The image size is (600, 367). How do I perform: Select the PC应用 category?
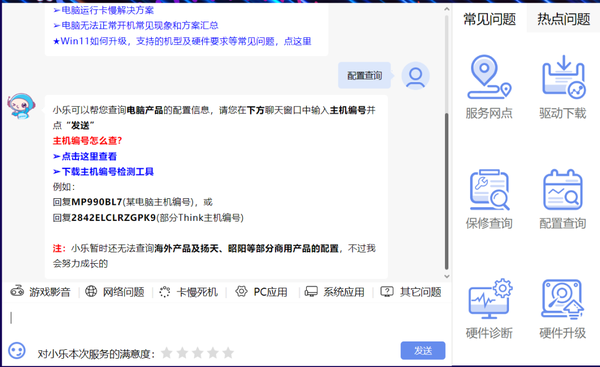coord(261,292)
